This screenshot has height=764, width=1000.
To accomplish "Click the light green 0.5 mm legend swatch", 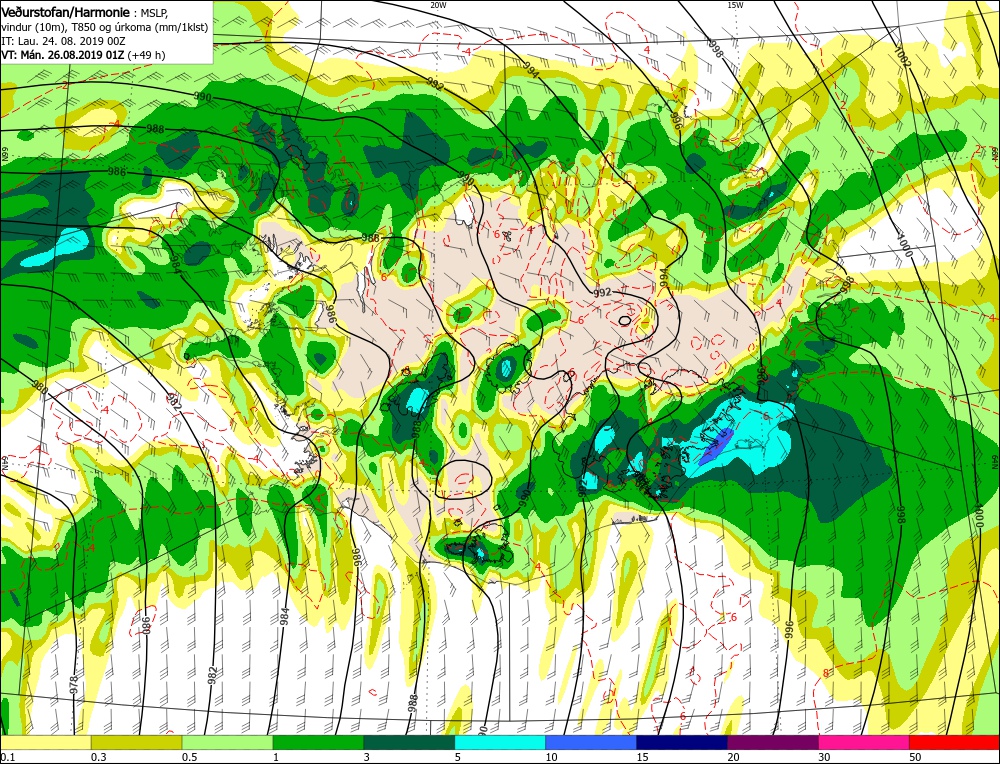I will pos(228,742).
